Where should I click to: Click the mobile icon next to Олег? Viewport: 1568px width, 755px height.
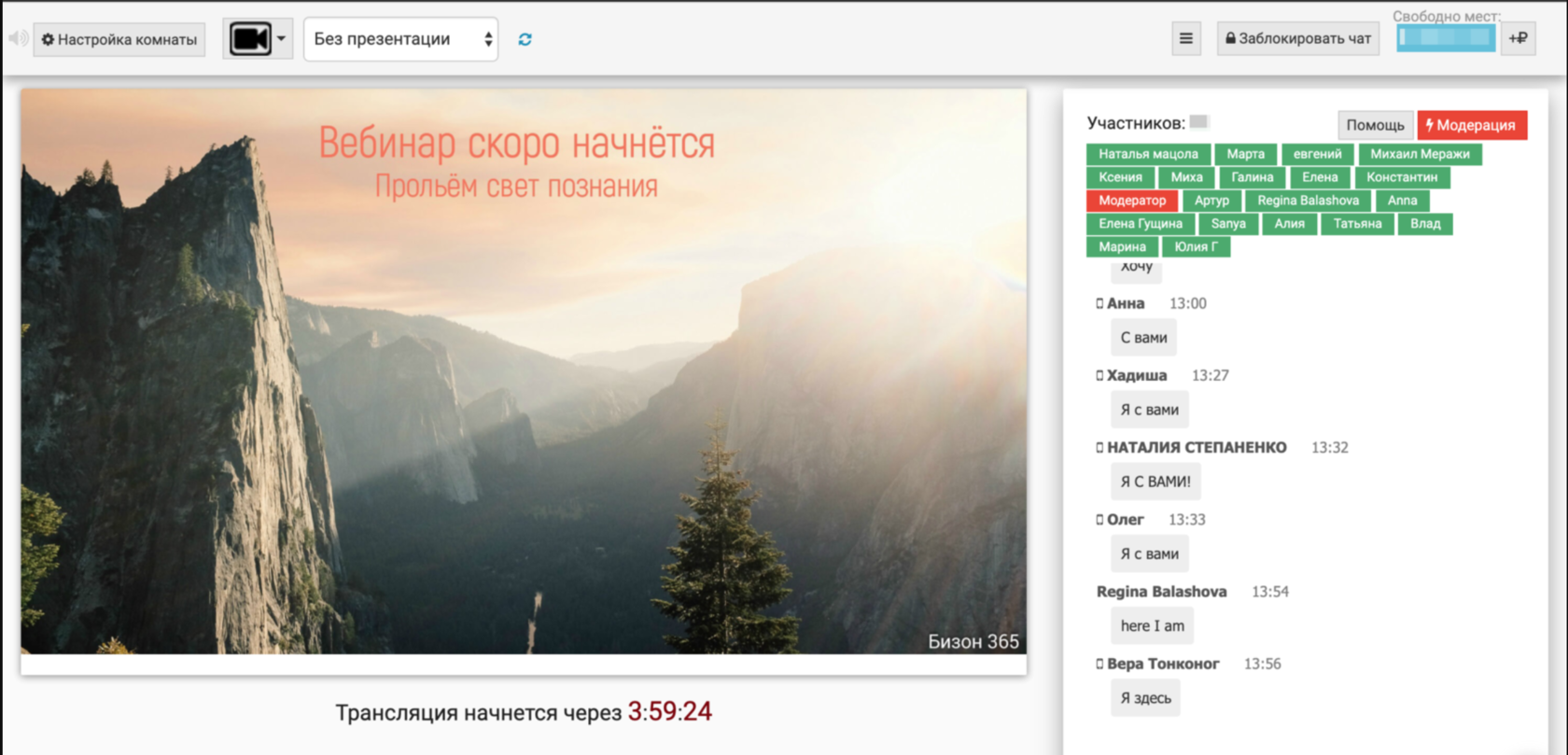[1099, 520]
